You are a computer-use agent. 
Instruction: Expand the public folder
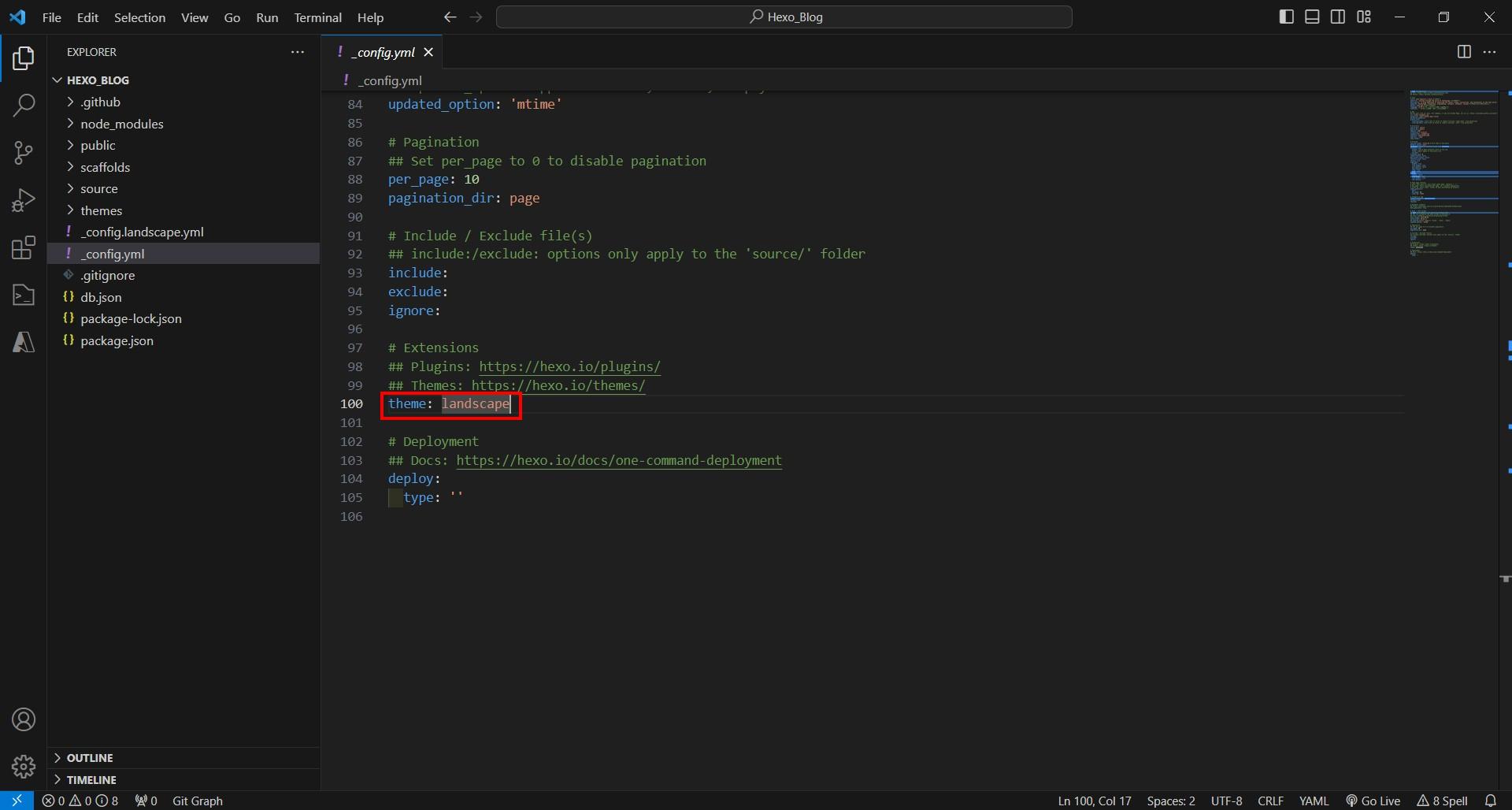(x=183, y=146)
